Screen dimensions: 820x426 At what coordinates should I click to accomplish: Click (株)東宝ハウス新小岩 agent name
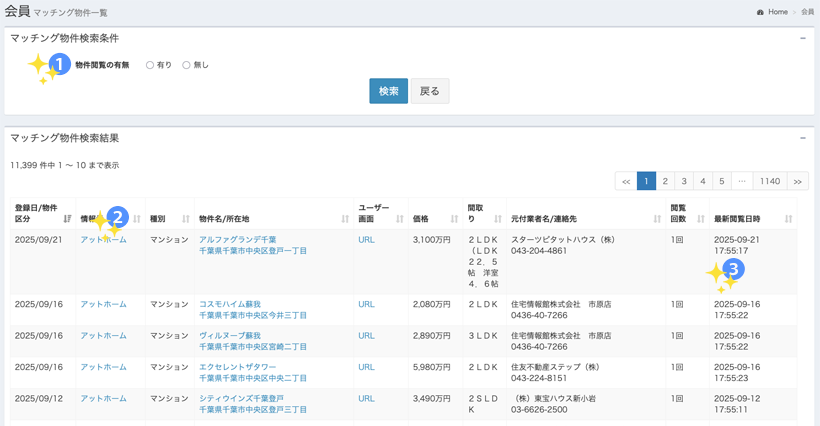click(x=555, y=398)
